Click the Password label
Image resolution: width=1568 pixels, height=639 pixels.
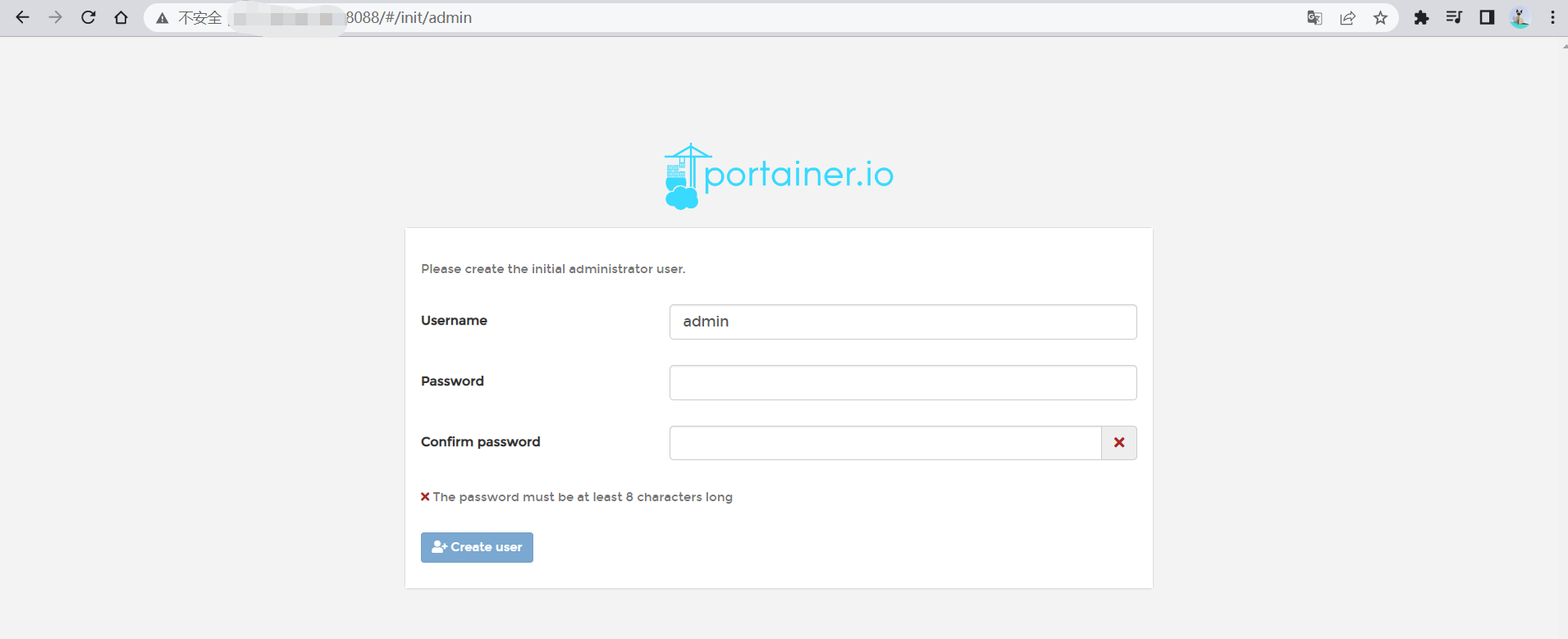(x=452, y=381)
